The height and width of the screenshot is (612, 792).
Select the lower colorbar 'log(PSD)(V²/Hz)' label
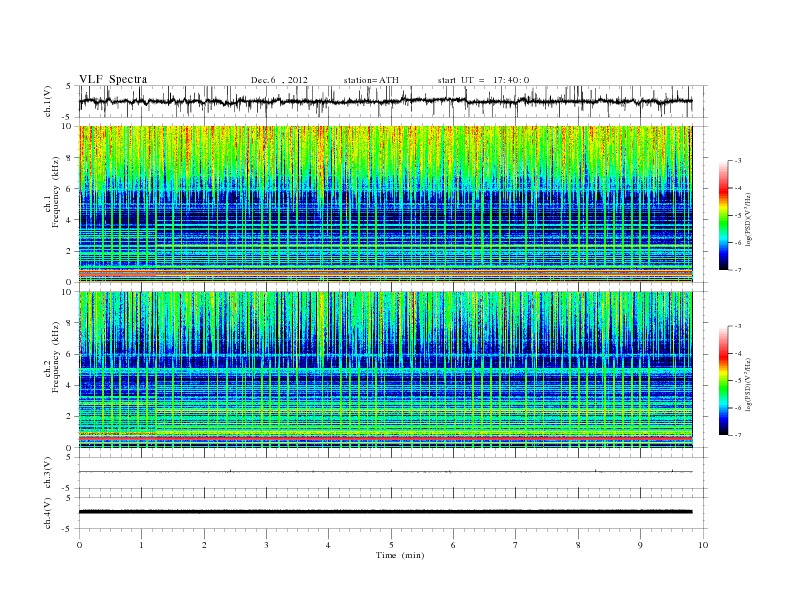coord(748,384)
